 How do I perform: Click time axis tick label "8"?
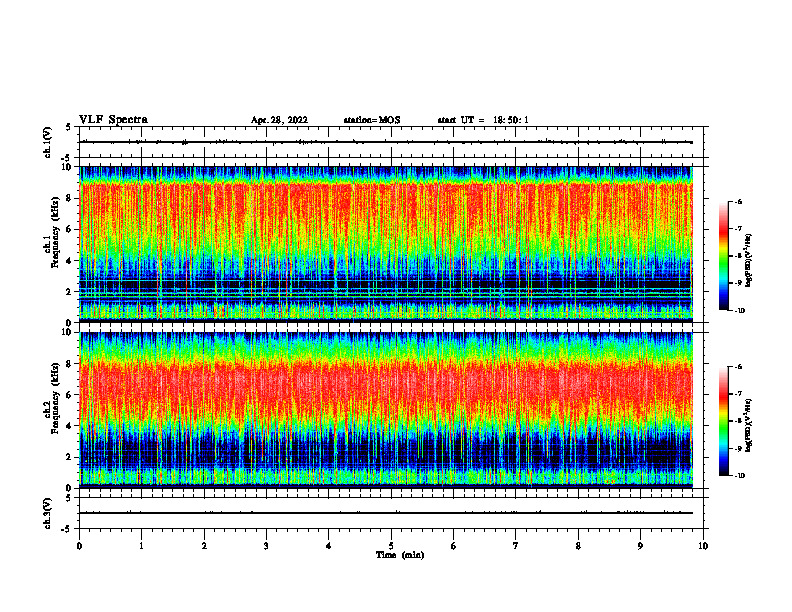[578, 546]
